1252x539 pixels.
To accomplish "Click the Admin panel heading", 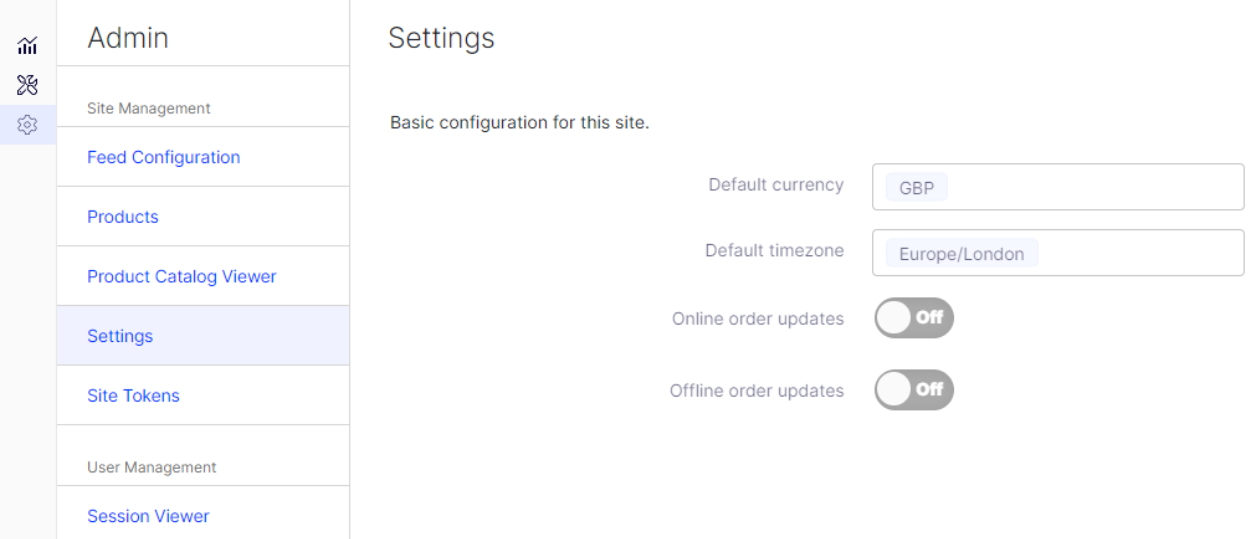I will point(128,38).
